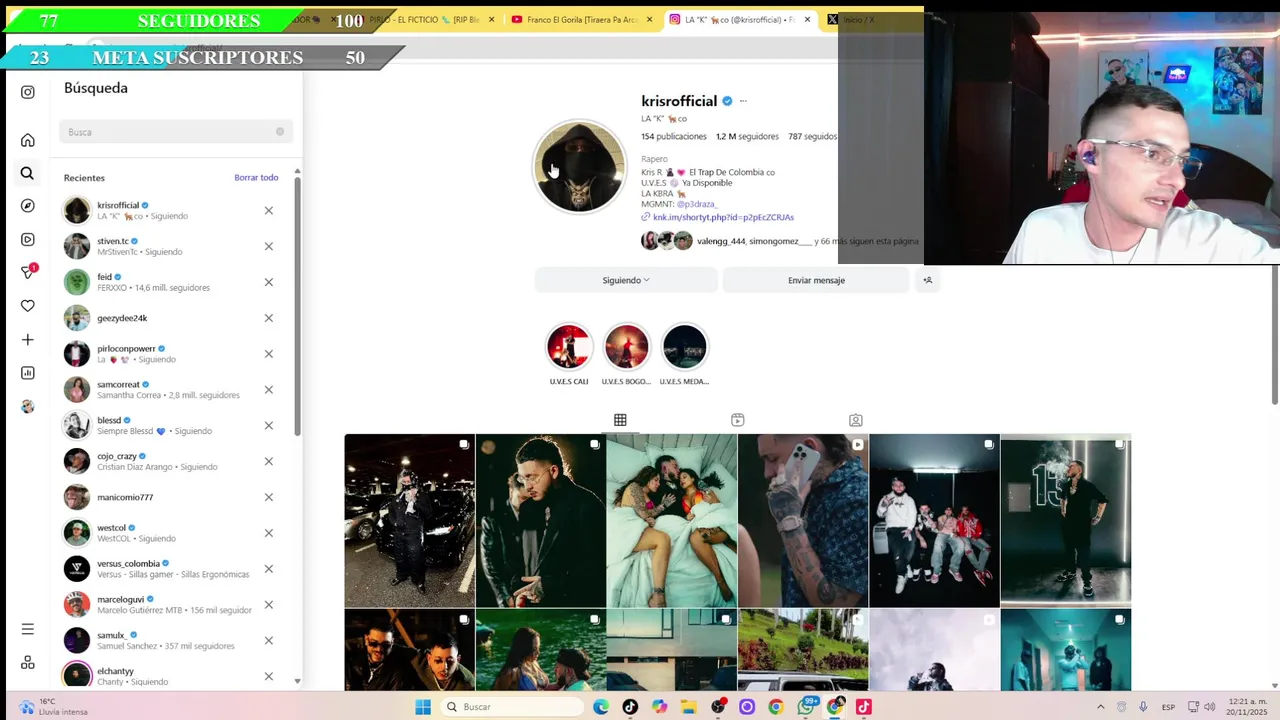The width and height of the screenshot is (1280, 720).
Task: Remove stiven.tc from recent searches
Action: (x=268, y=246)
